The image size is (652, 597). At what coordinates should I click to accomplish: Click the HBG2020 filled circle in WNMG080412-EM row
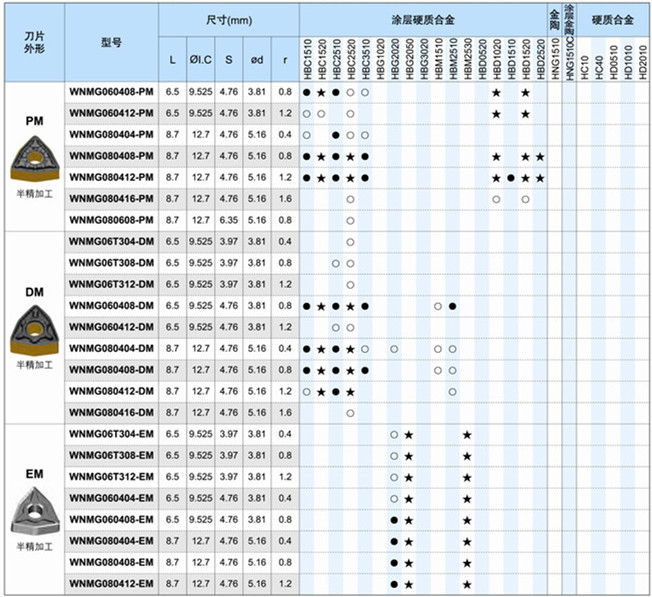pos(394,584)
